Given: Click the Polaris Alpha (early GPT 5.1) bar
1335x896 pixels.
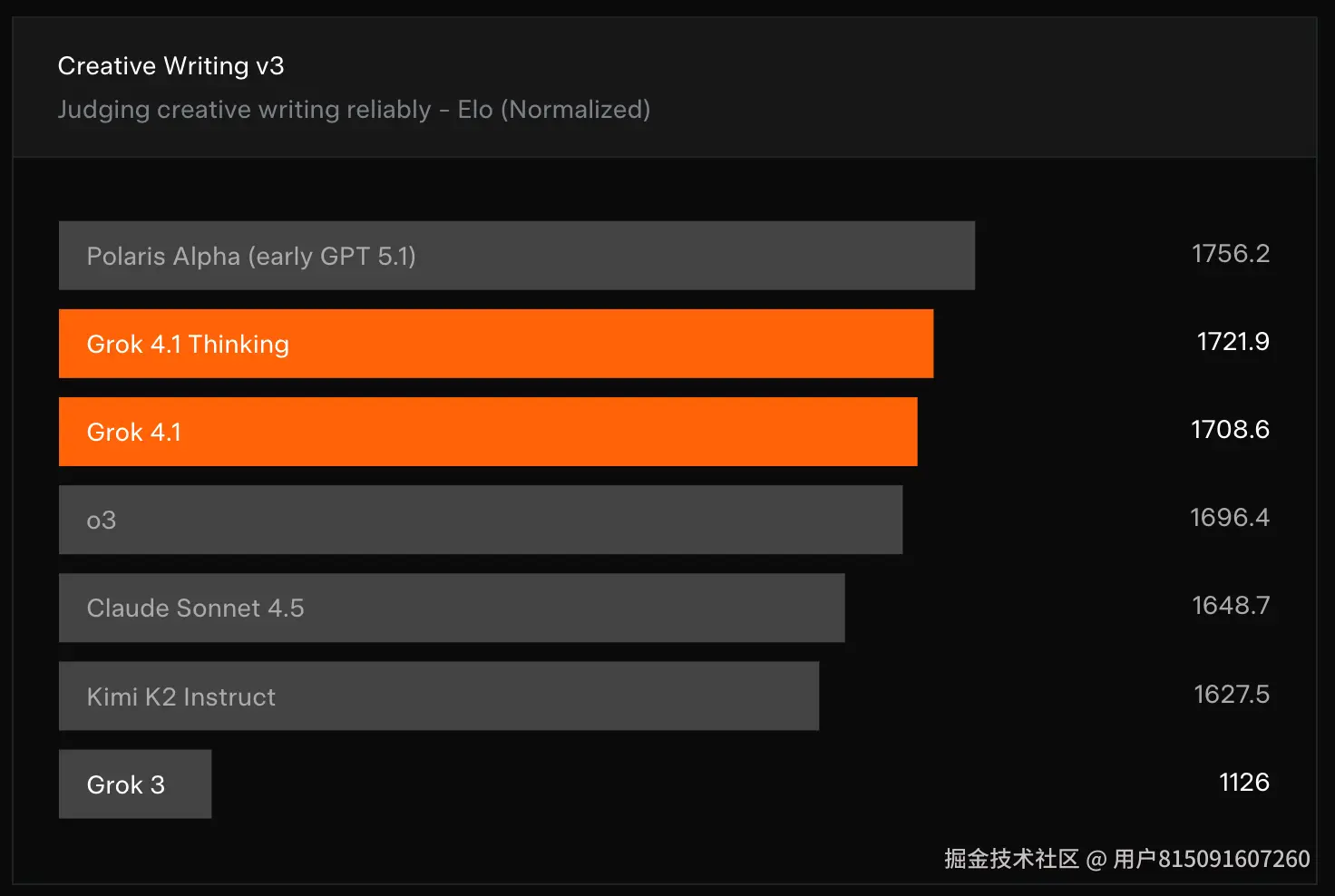Looking at the screenshot, I should [x=517, y=256].
